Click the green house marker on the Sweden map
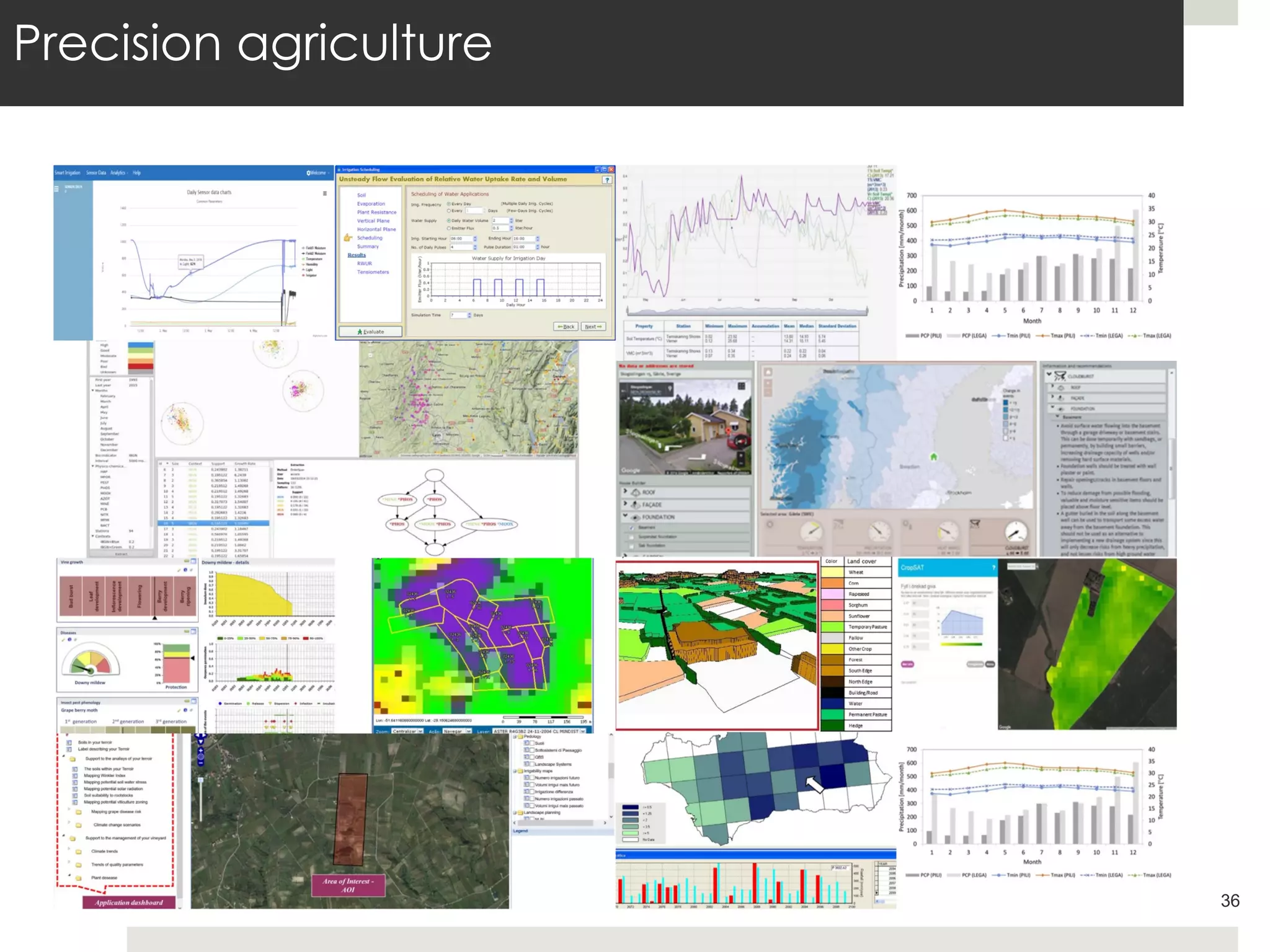Viewport: 1270px width, 952px height. [934, 457]
